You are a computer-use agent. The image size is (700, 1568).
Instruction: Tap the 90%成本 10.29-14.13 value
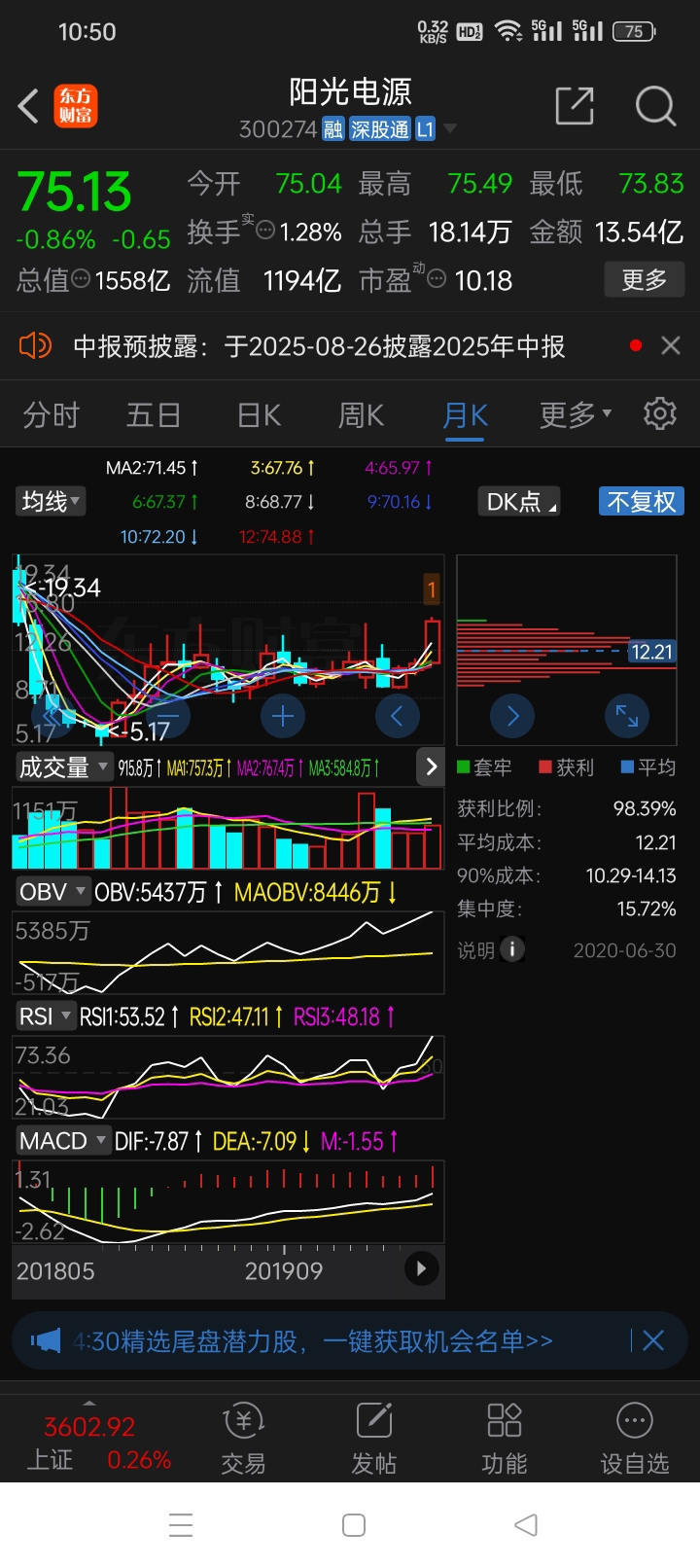(631, 875)
